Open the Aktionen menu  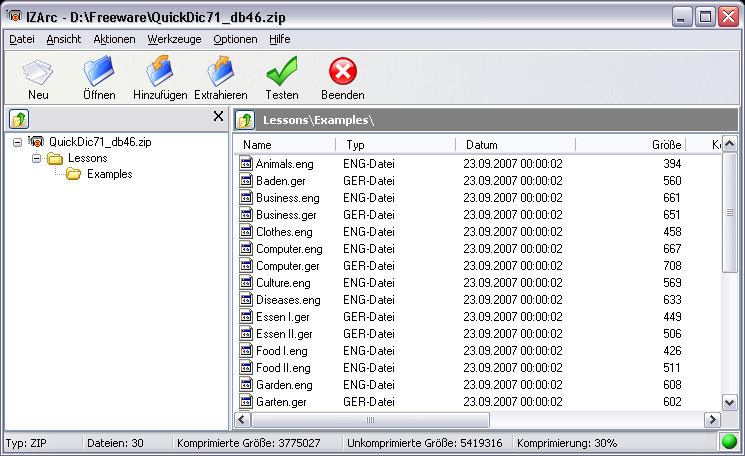[x=114, y=39]
